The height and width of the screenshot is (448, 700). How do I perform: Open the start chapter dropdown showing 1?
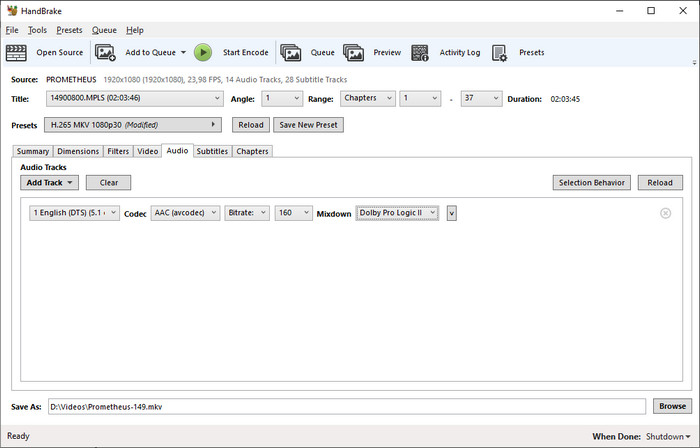(420, 99)
